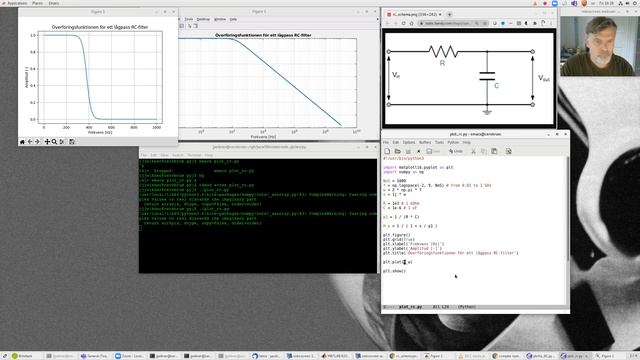Image resolution: width=640 pixels, height=360 pixels.
Task: Click plot_rc.py in Emacs mode line
Action: coord(410,307)
